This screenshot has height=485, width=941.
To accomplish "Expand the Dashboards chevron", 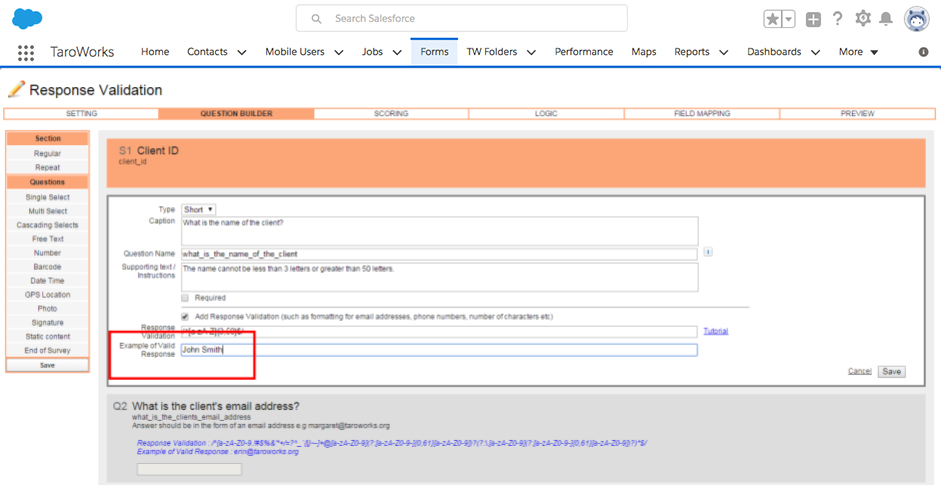I will click(816, 52).
